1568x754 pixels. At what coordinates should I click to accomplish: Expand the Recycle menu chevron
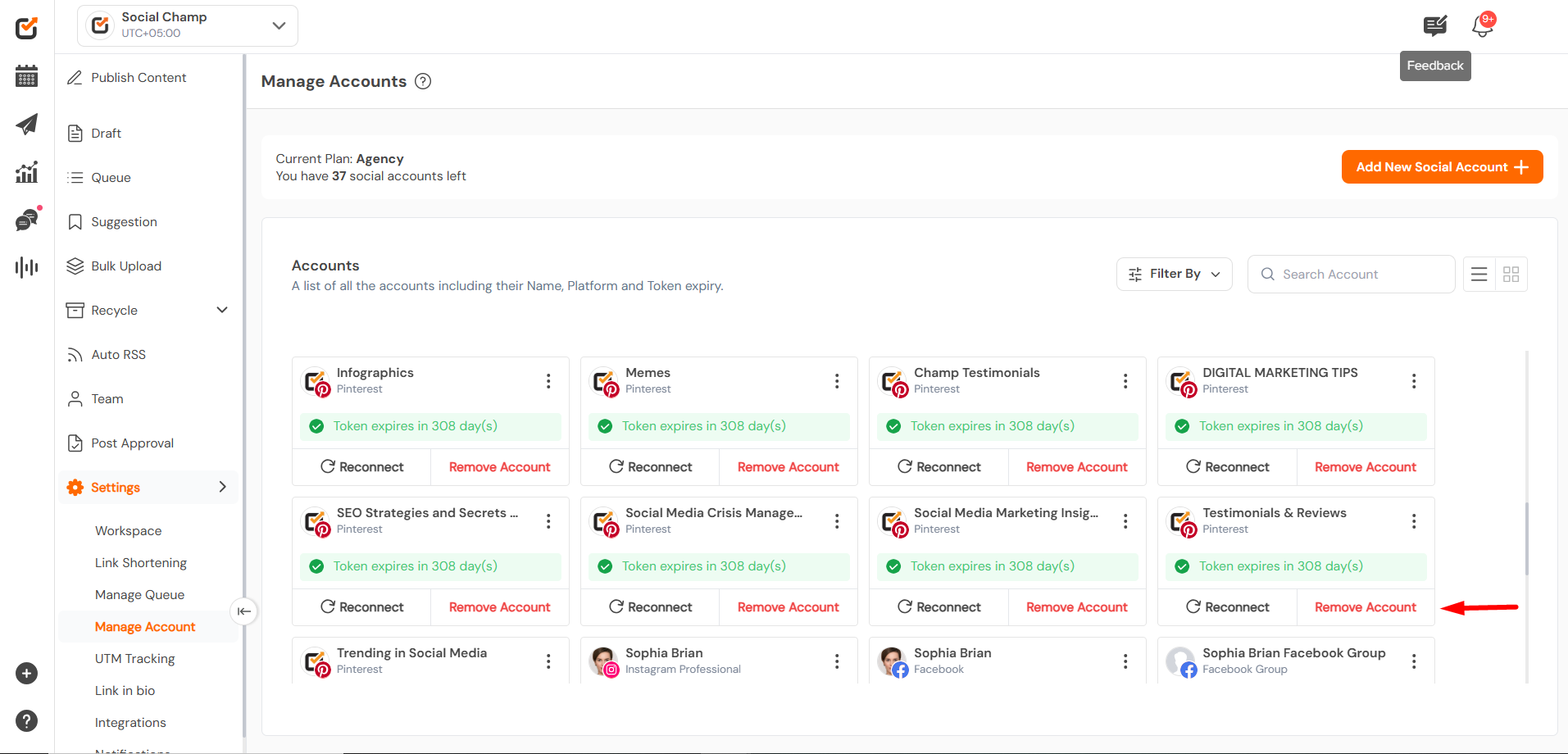(222, 310)
